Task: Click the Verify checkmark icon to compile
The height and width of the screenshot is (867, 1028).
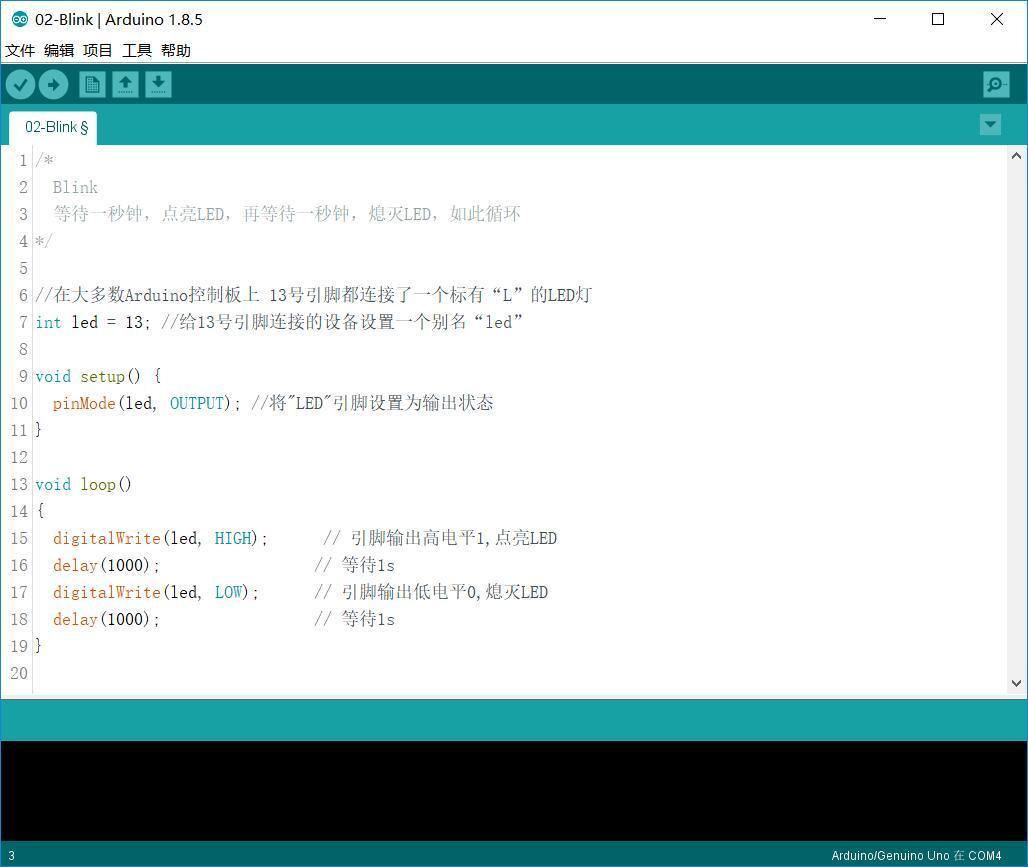Action: [21, 84]
